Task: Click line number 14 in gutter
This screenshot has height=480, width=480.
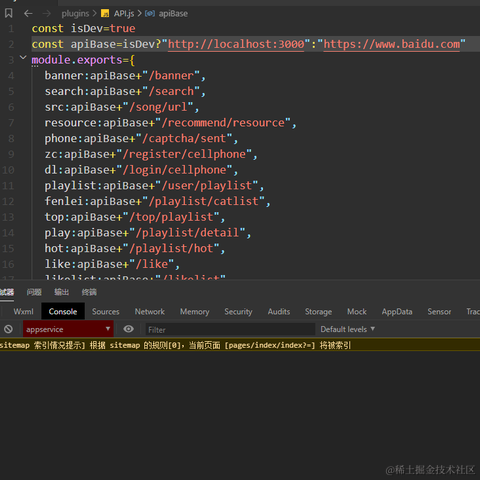Action: click(x=8, y=233)
